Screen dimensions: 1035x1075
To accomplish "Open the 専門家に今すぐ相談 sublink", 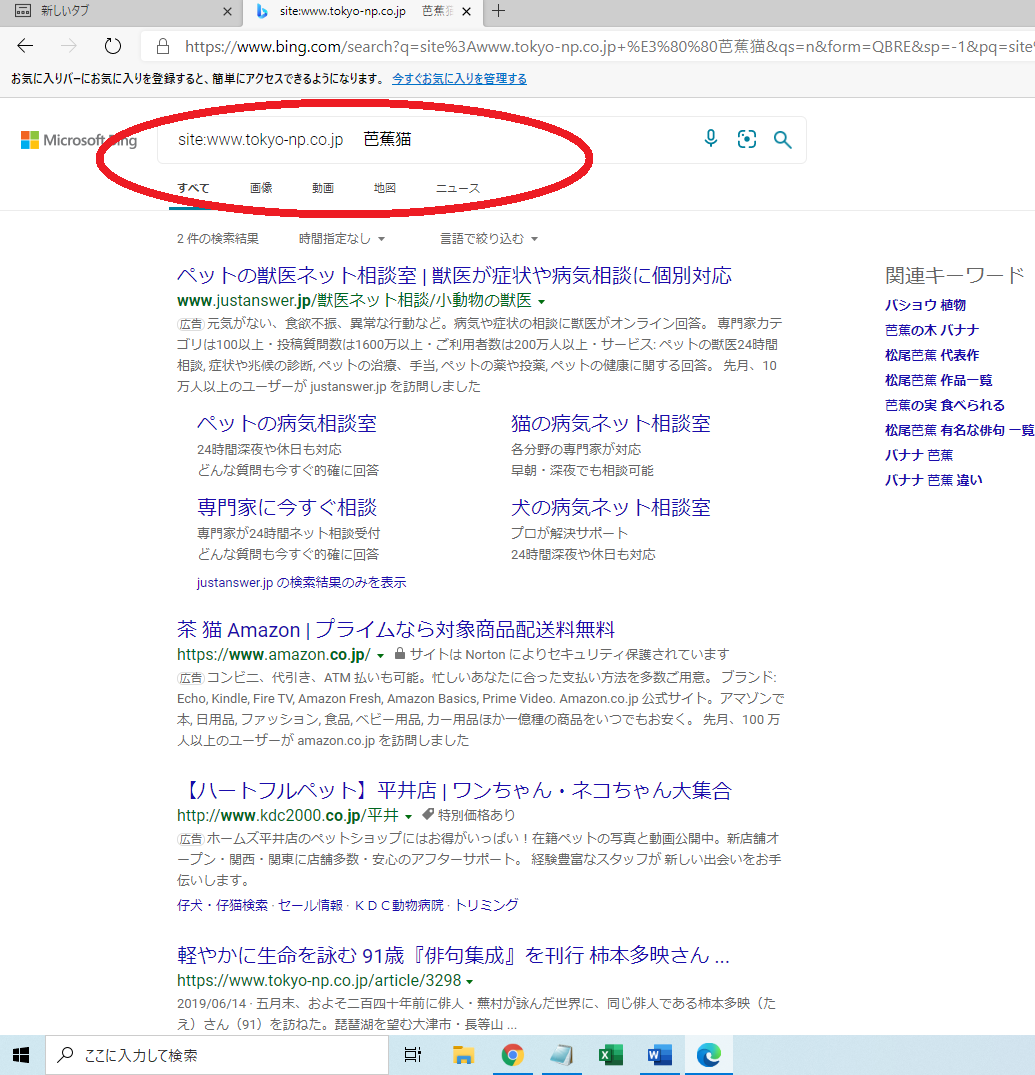I will pyautogui.click(x=287, y=507).
